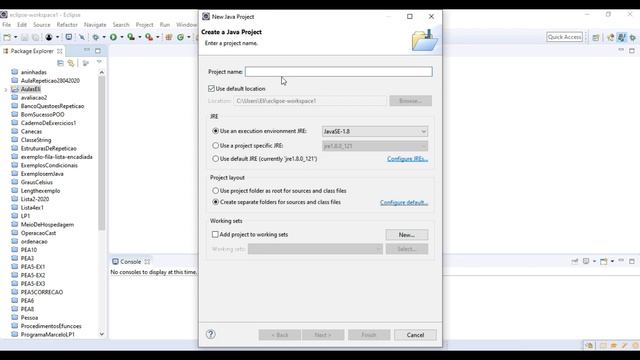Open the External Tools dropdown arrow
This screenshot has width=640, height=360.
coord(158,37)
